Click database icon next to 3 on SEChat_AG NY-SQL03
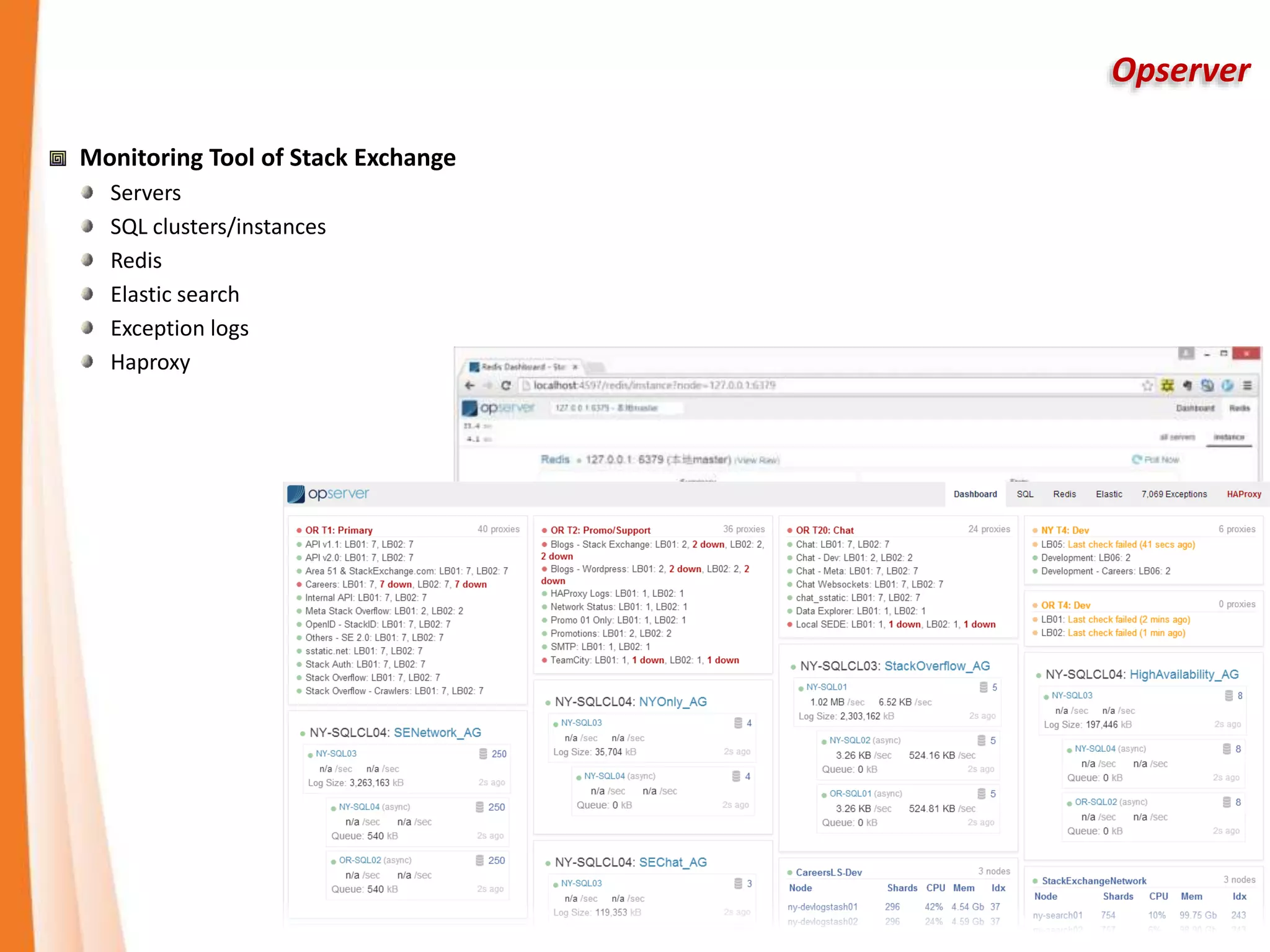 point(738,883)
